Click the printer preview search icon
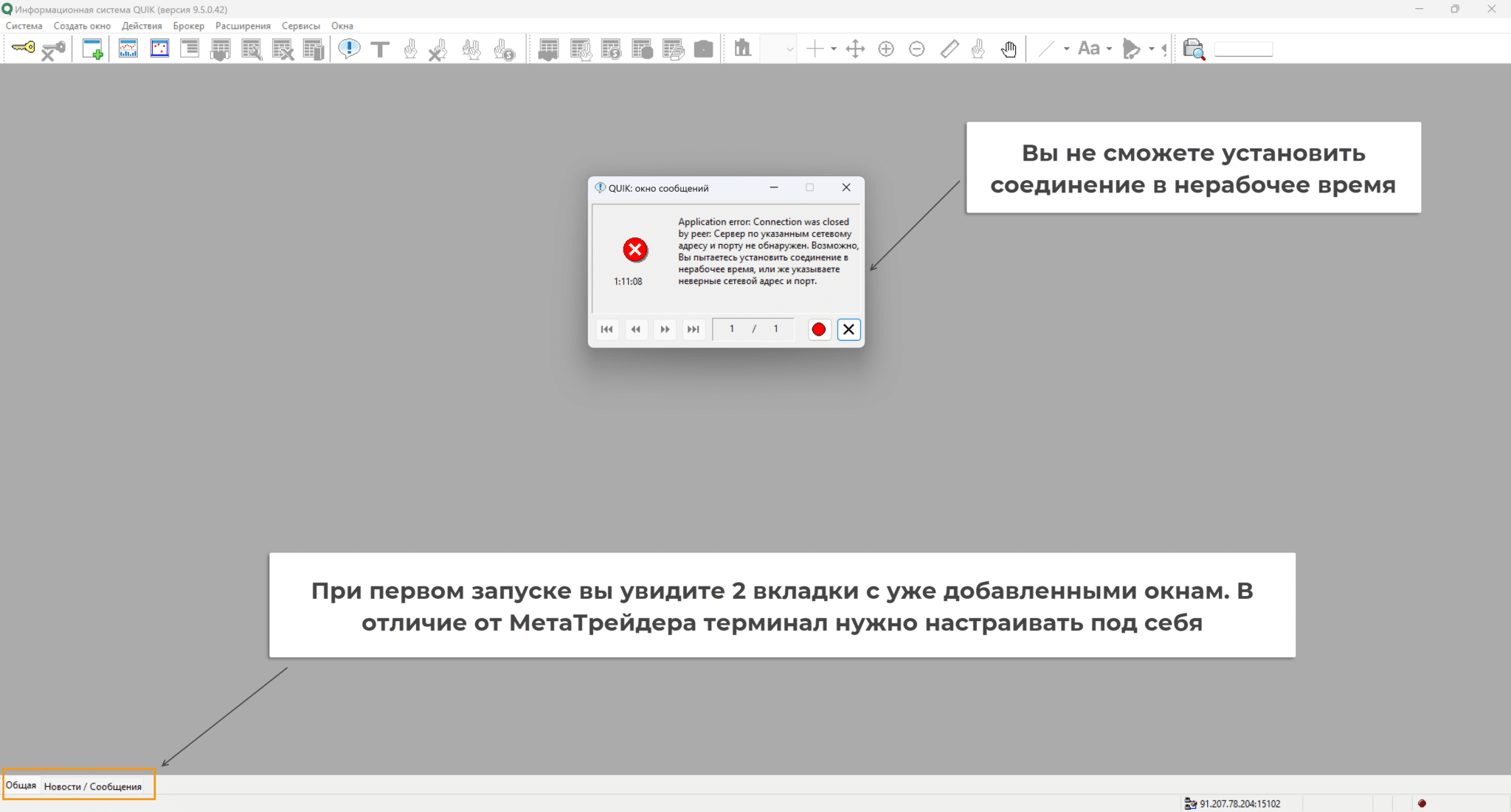Image resolution: width=1511 pixels, height=812 pixels. tap(1193, 49)
